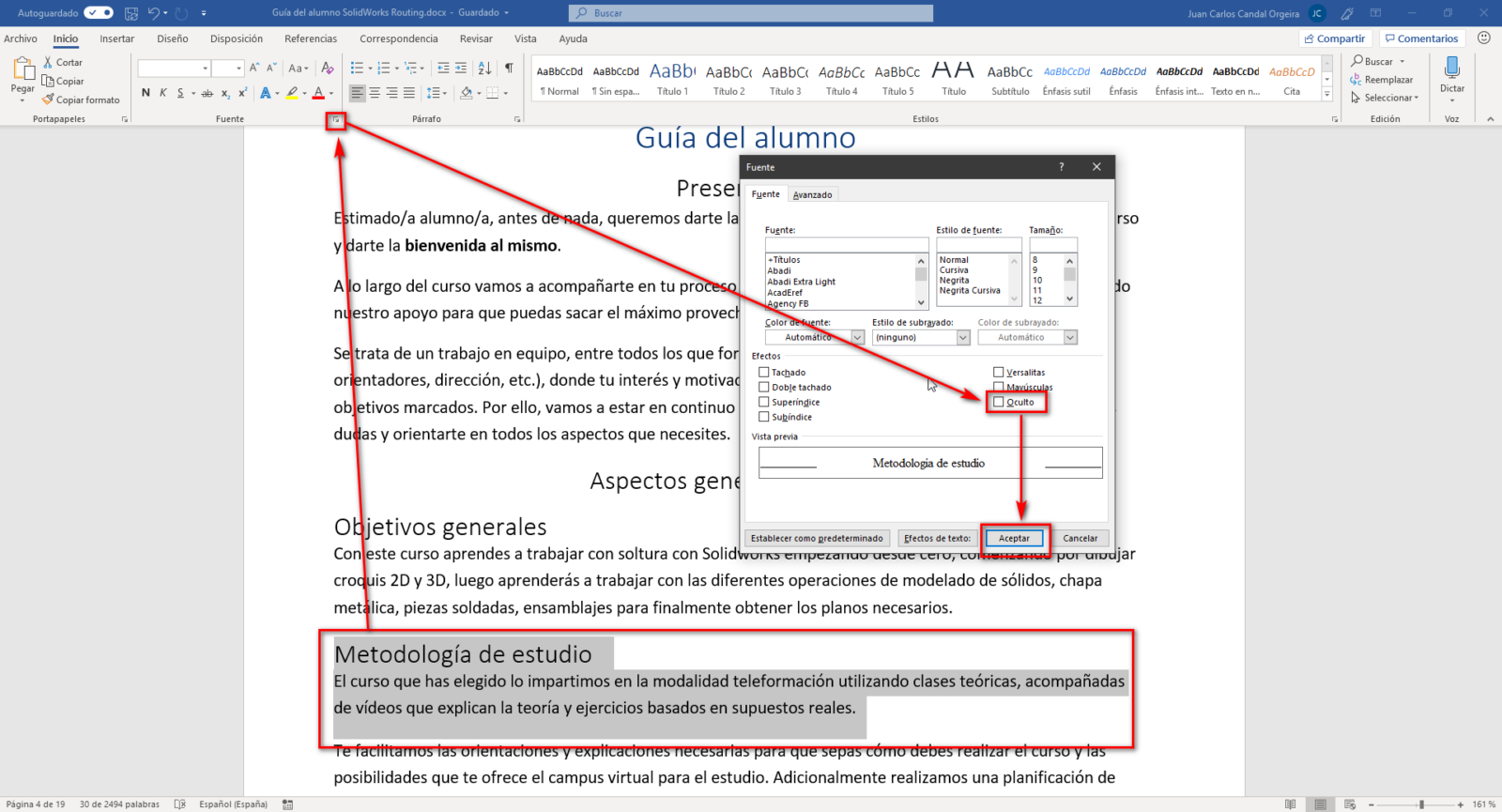The image size is (1502, 812).
Task: Check the Tachado effect checkbox
Action: coord(764,373)
